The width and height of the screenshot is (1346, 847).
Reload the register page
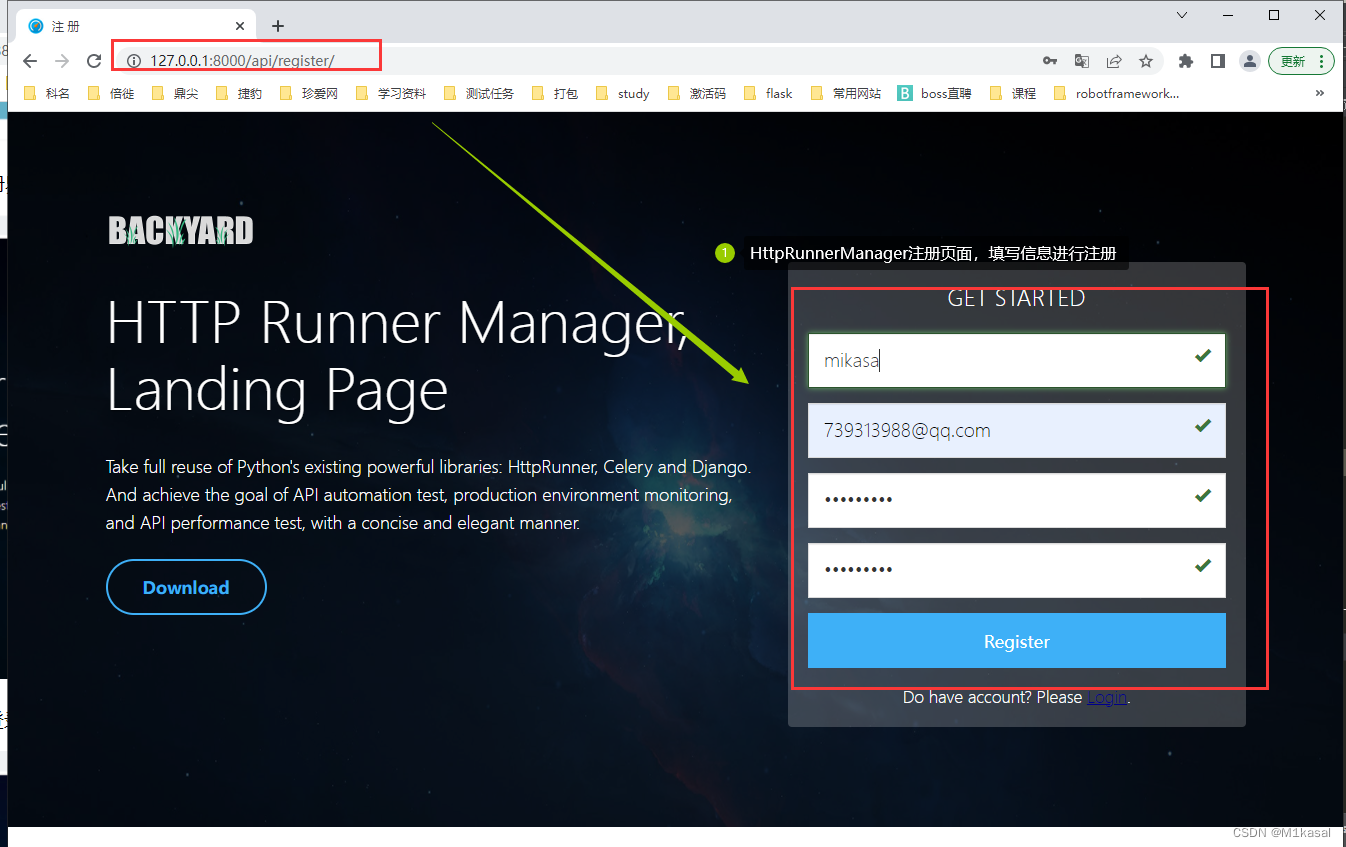click(94, 61)
